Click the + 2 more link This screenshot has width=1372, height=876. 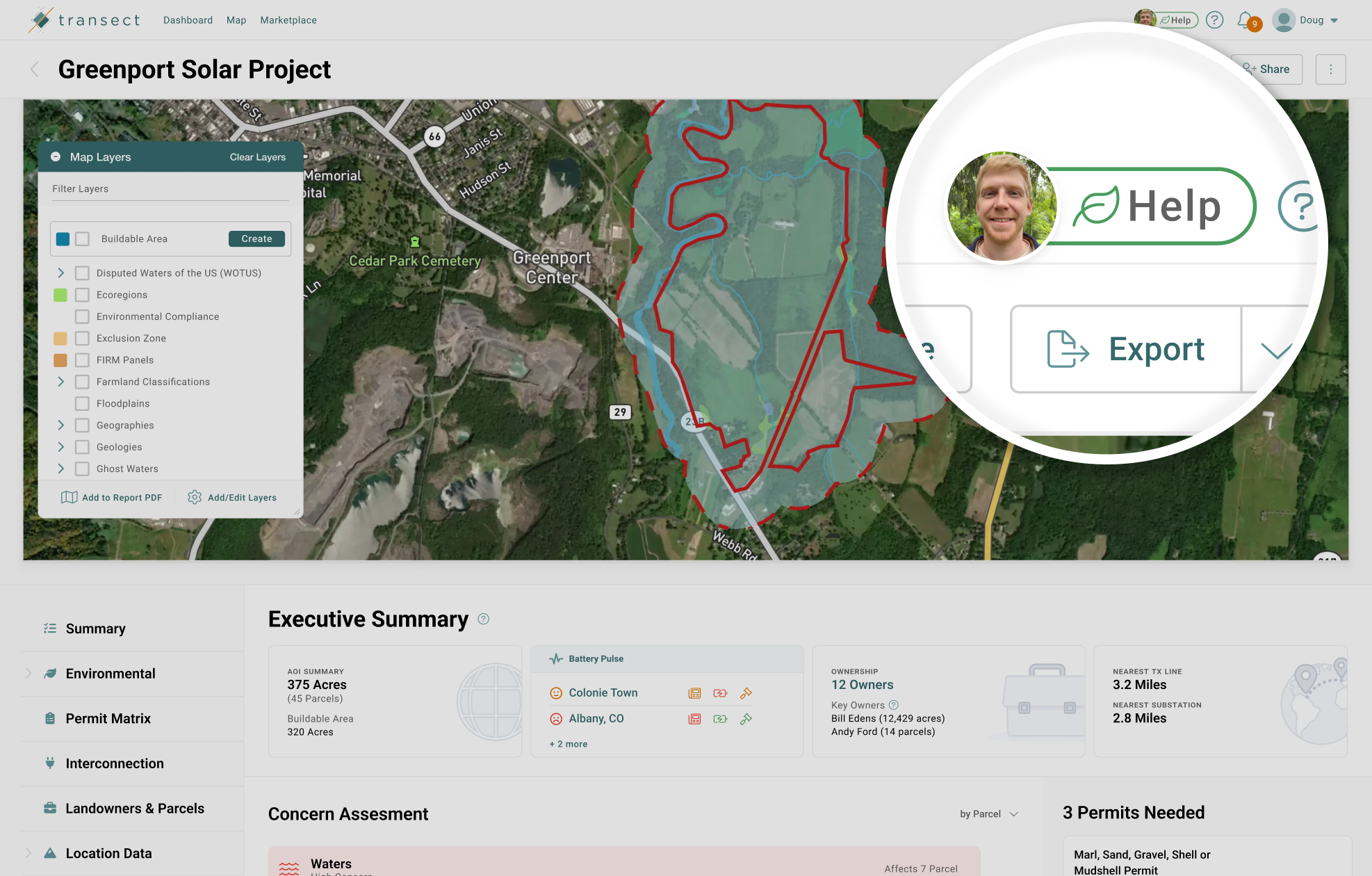[569, 744]
